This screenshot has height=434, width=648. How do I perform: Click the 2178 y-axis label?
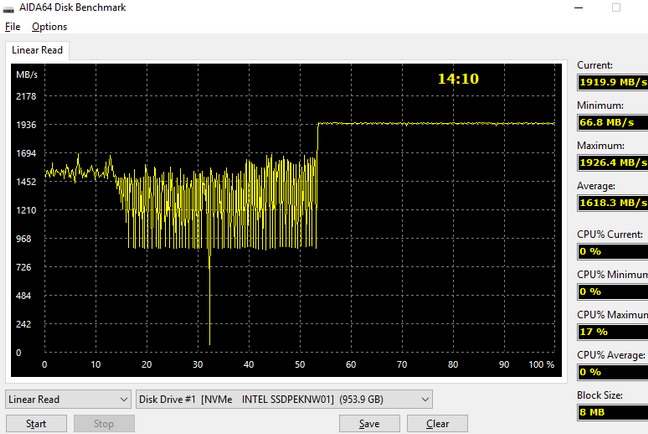[x=26, y=96]
